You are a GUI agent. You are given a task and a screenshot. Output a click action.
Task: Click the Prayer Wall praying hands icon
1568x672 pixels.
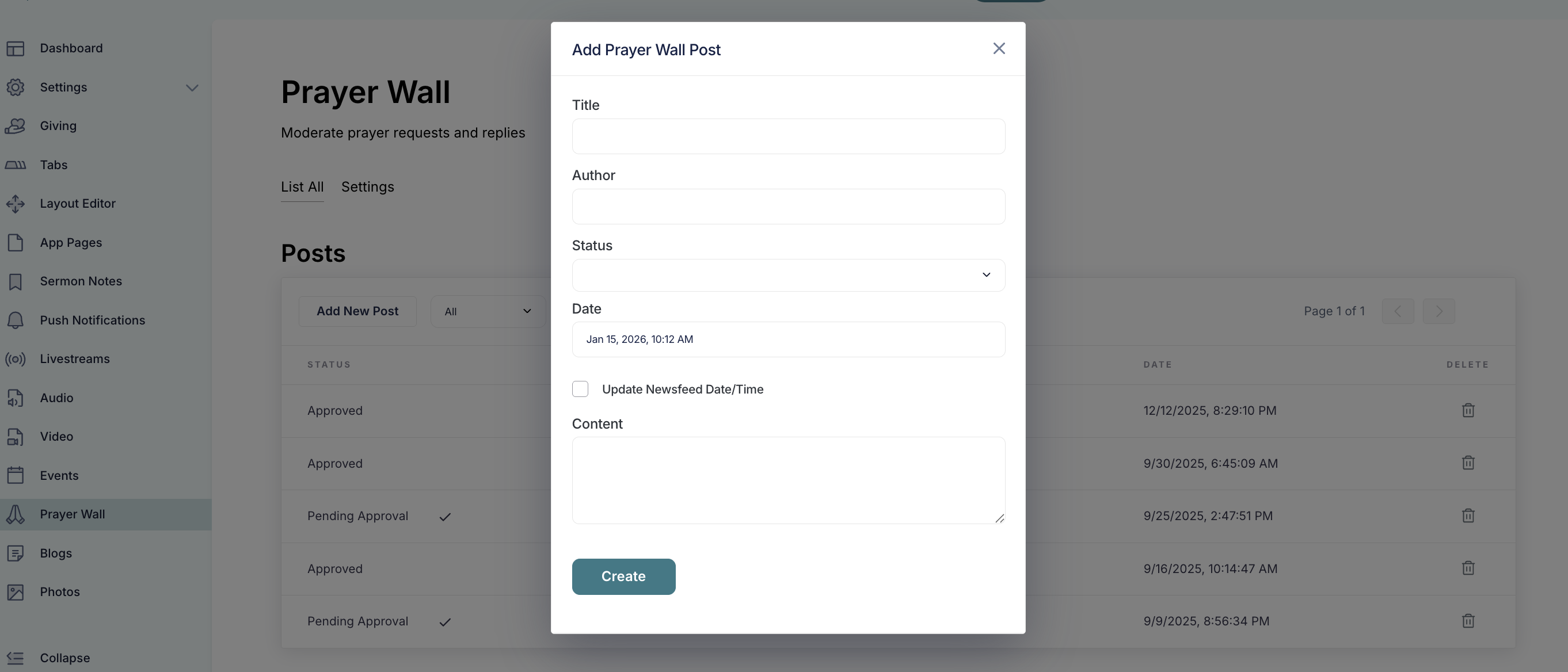tap(15, 514)
